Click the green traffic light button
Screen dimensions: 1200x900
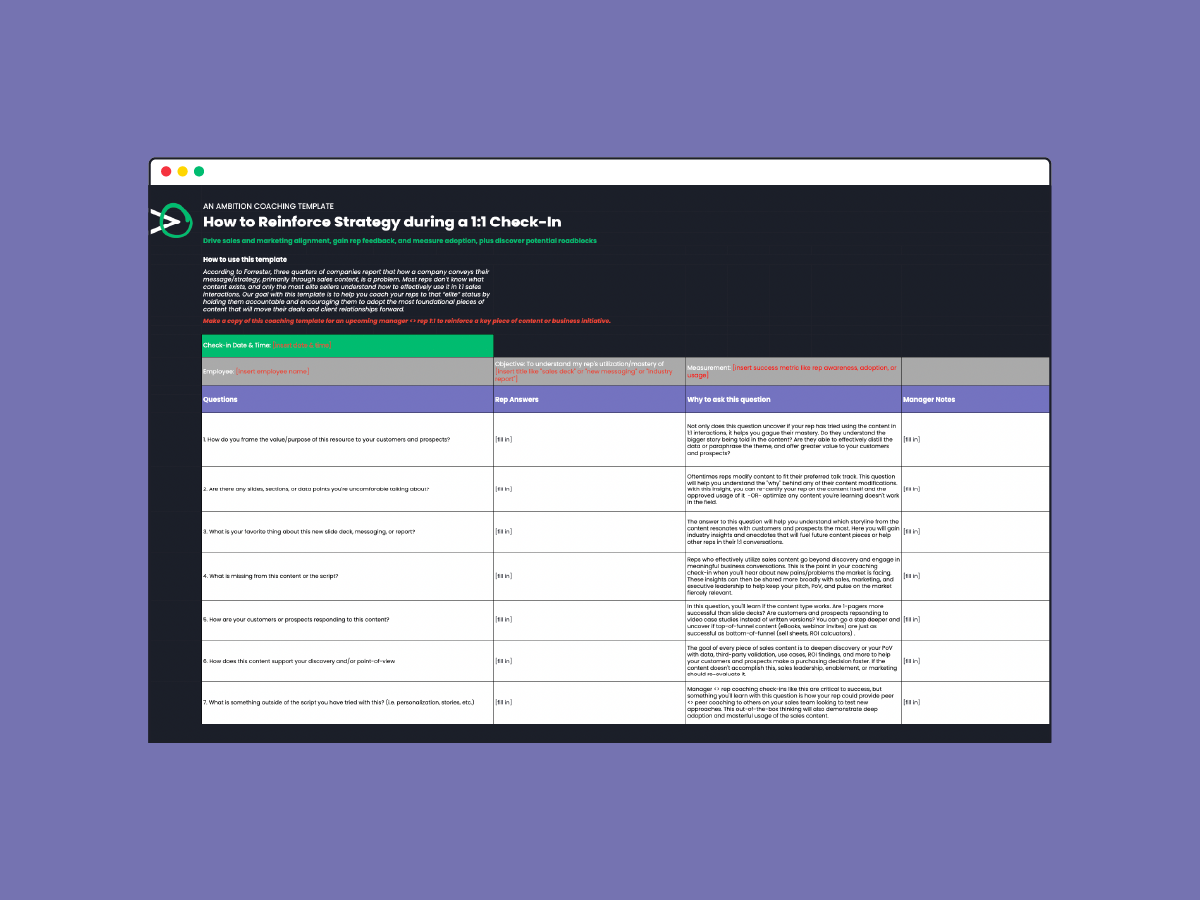197,171
